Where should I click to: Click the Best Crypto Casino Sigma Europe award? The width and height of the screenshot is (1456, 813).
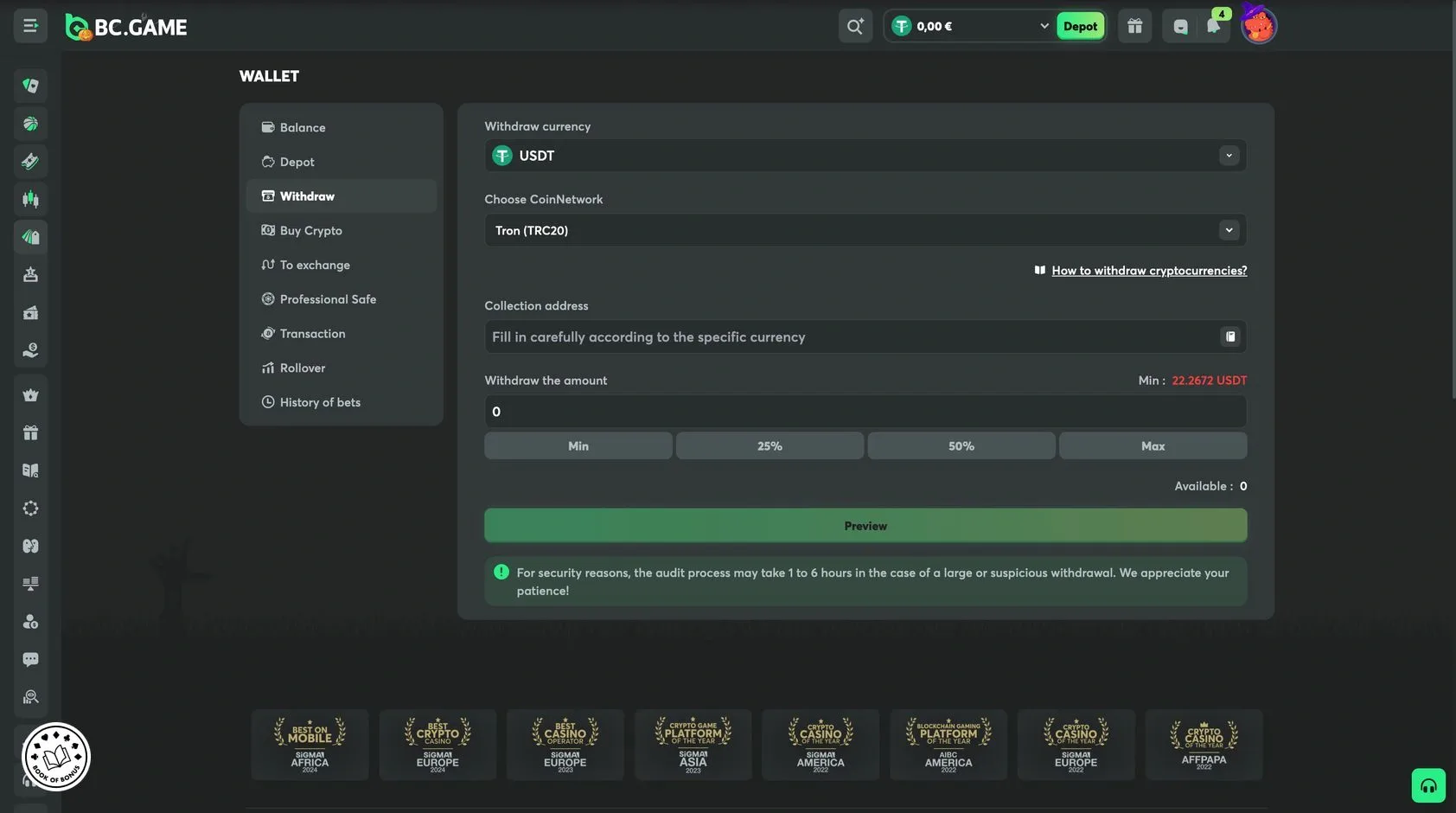click(437, 745)
